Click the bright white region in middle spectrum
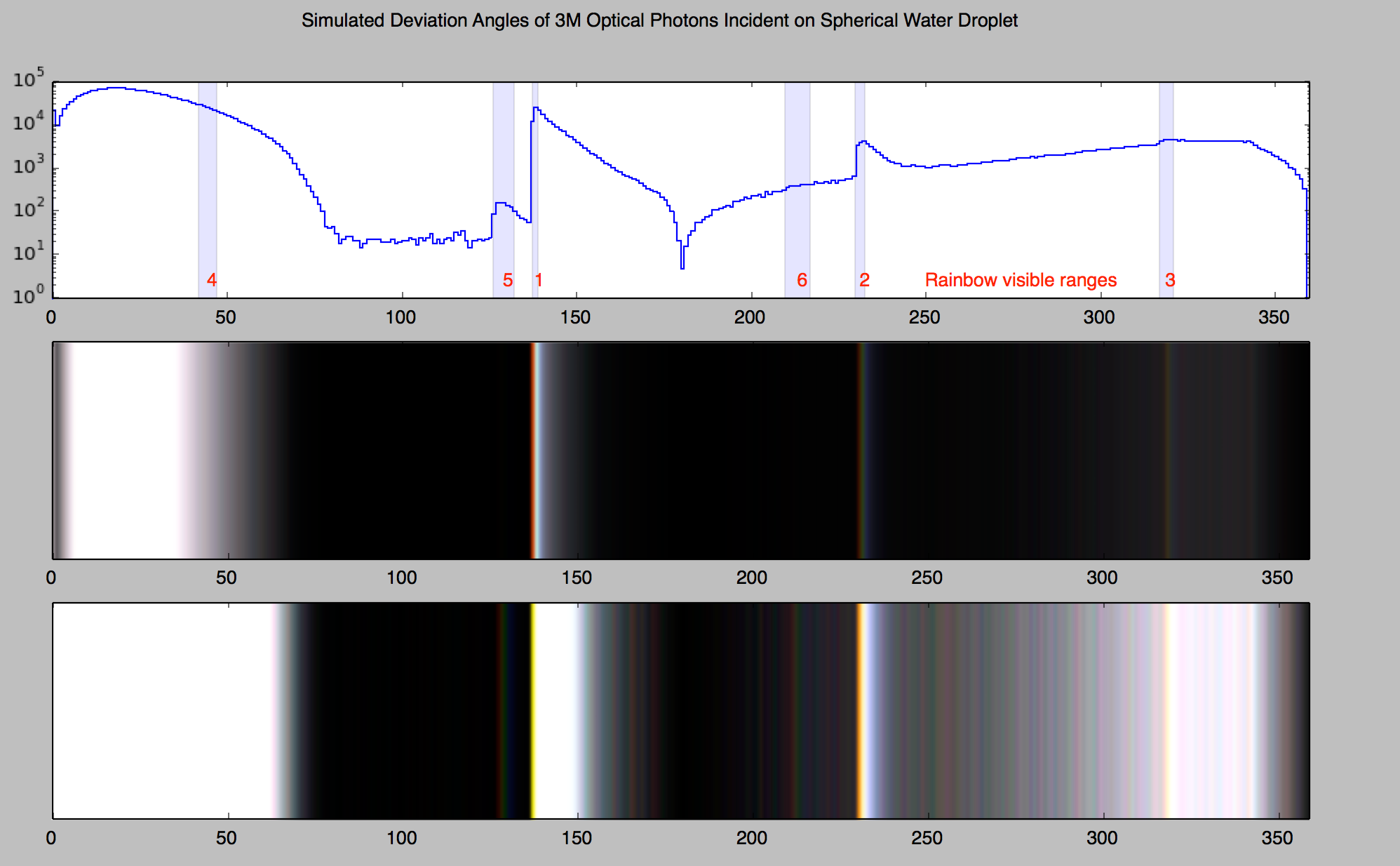 click(125, 451)
